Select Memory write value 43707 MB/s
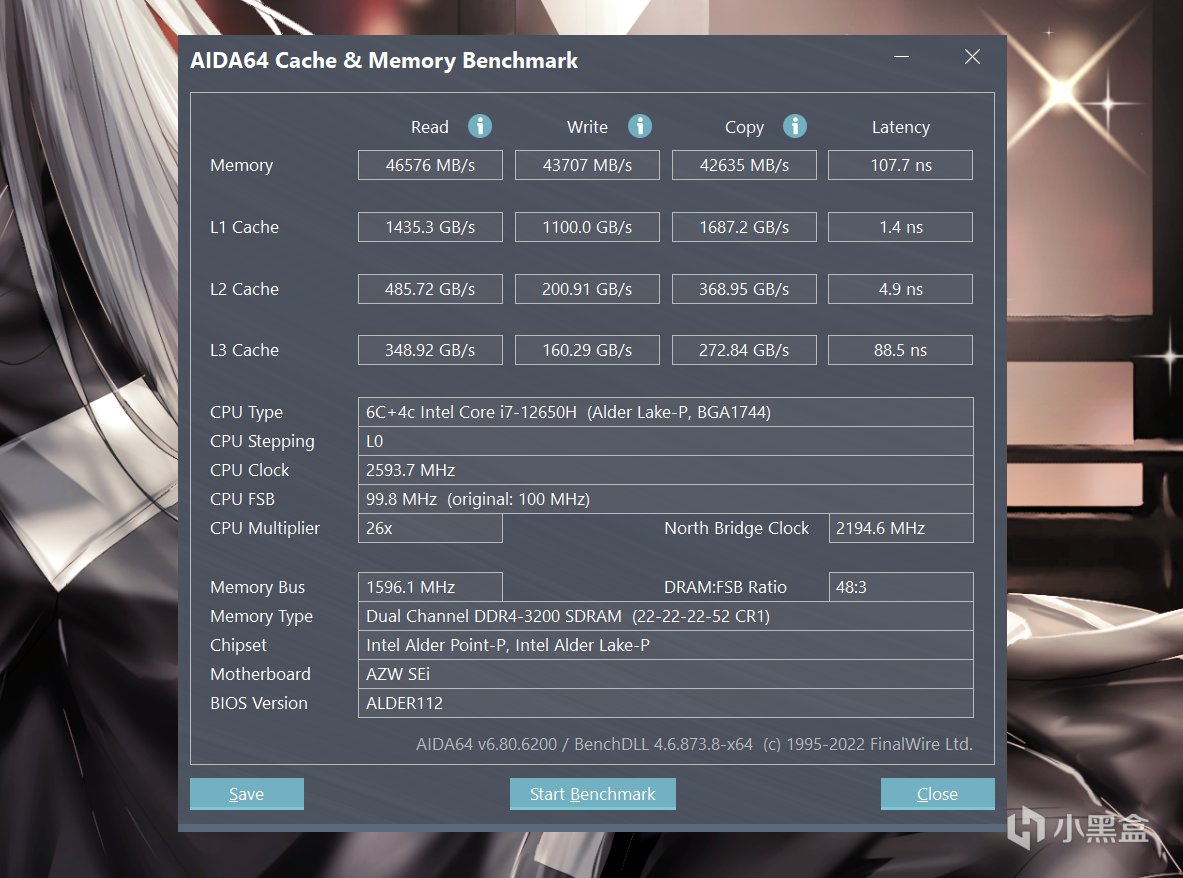 pos(587,165)
